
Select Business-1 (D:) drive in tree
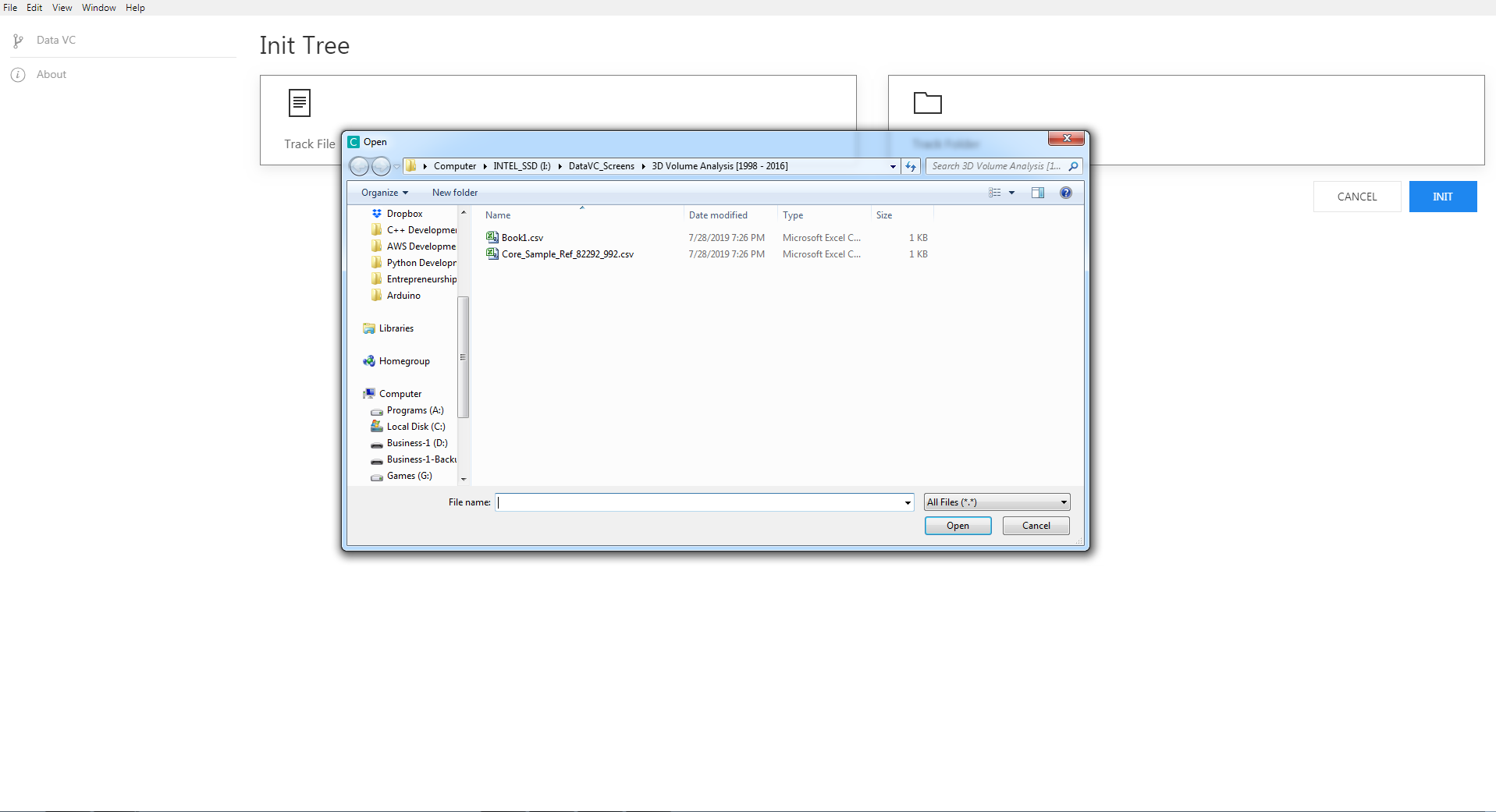click(417, 443)
